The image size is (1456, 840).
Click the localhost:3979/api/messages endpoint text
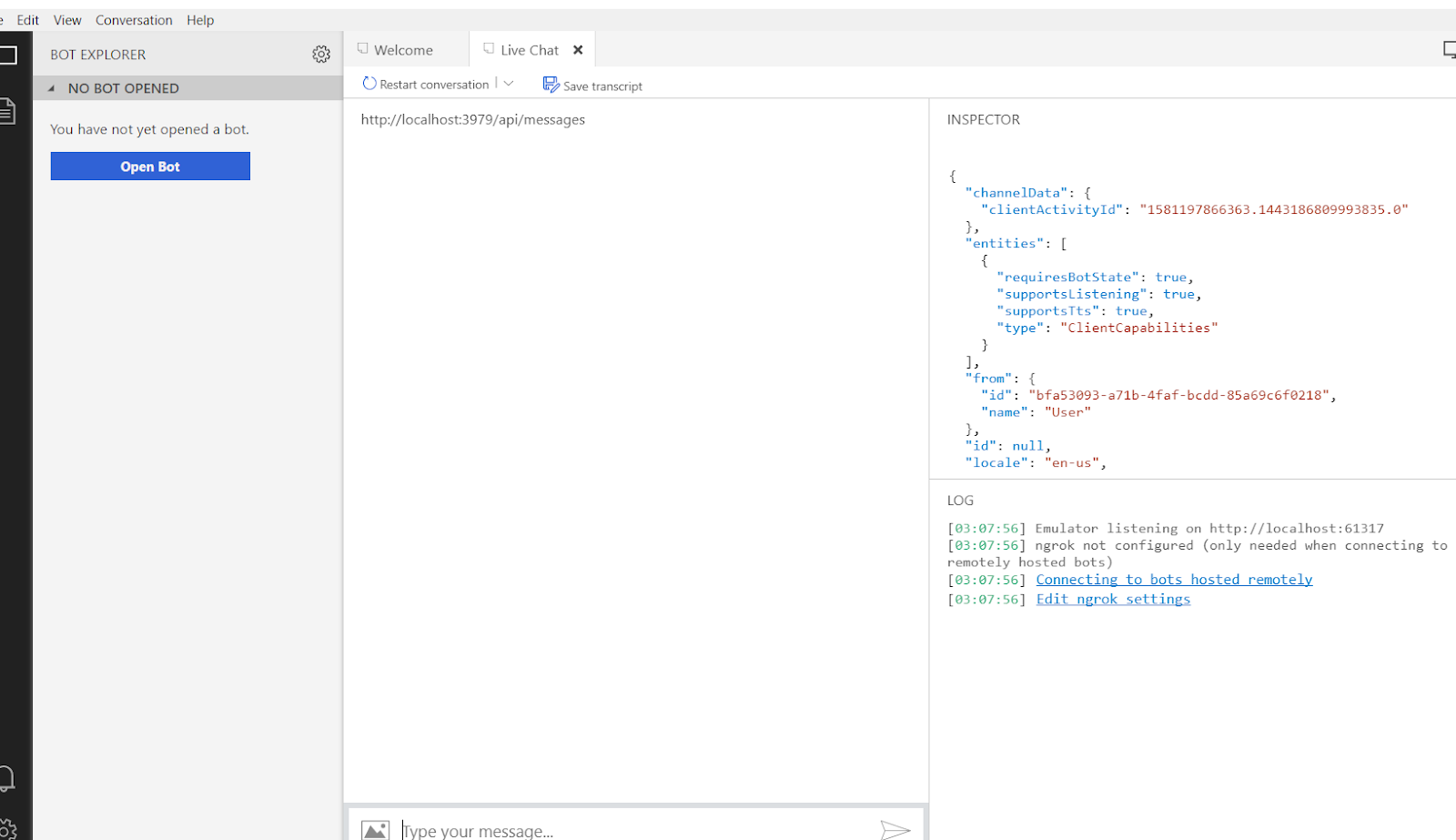(473, 119)
